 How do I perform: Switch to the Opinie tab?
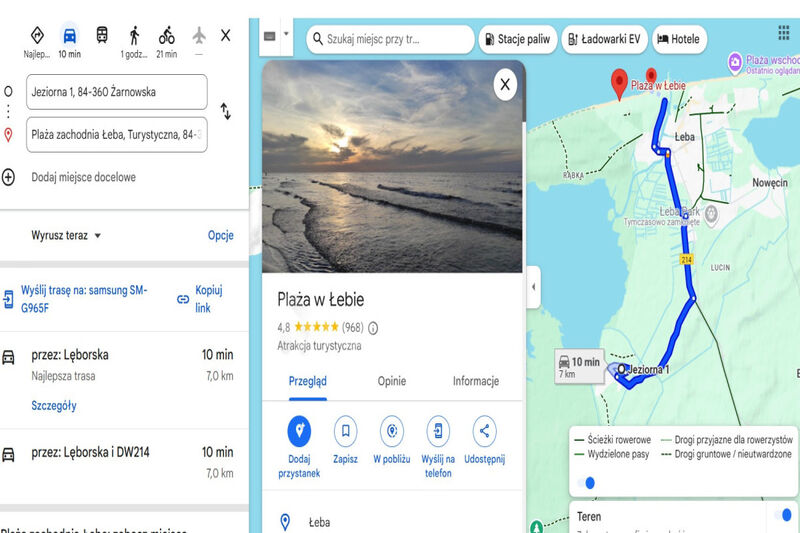point(392,381)
